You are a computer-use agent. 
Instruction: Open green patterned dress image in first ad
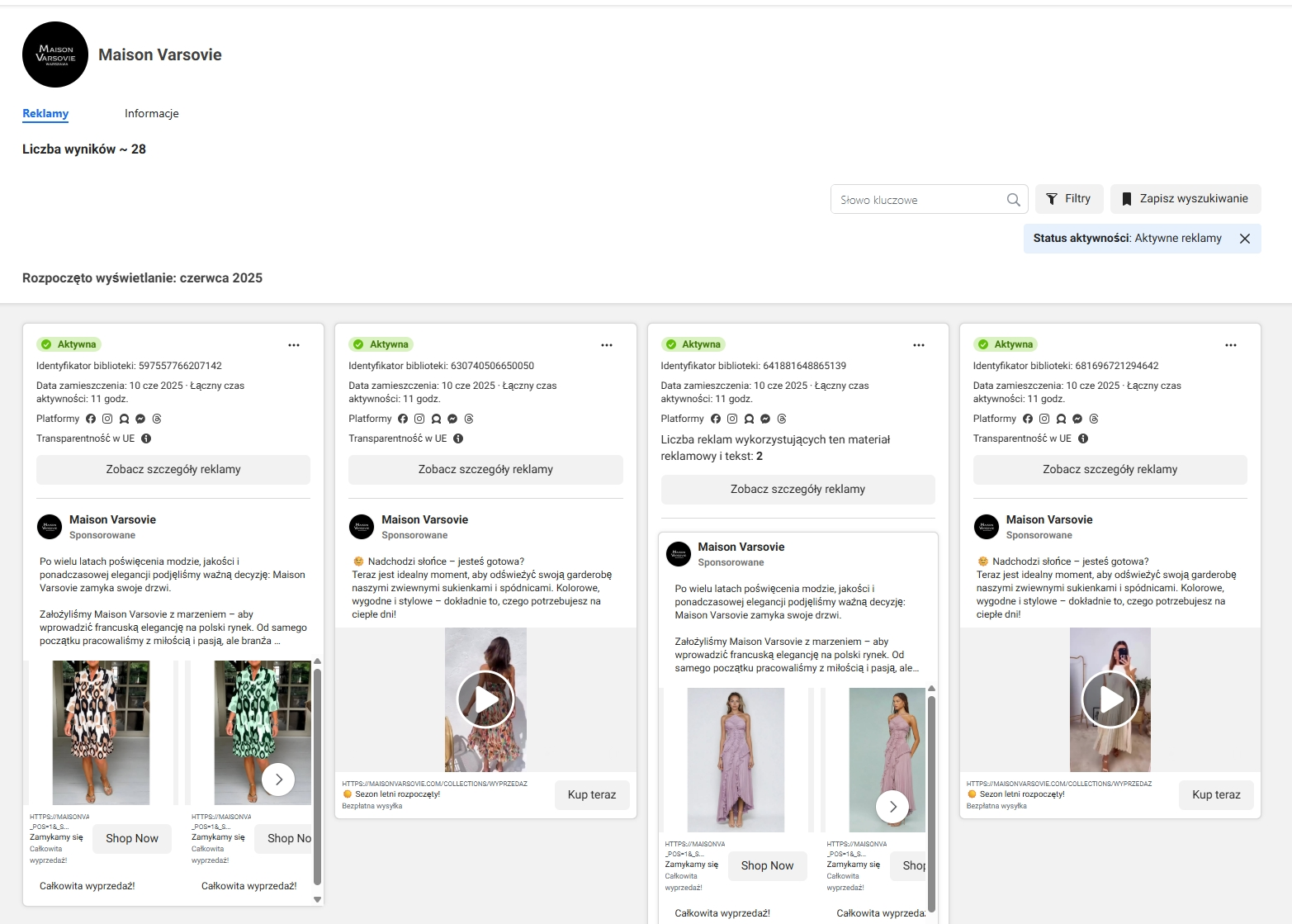coord(263,732)
